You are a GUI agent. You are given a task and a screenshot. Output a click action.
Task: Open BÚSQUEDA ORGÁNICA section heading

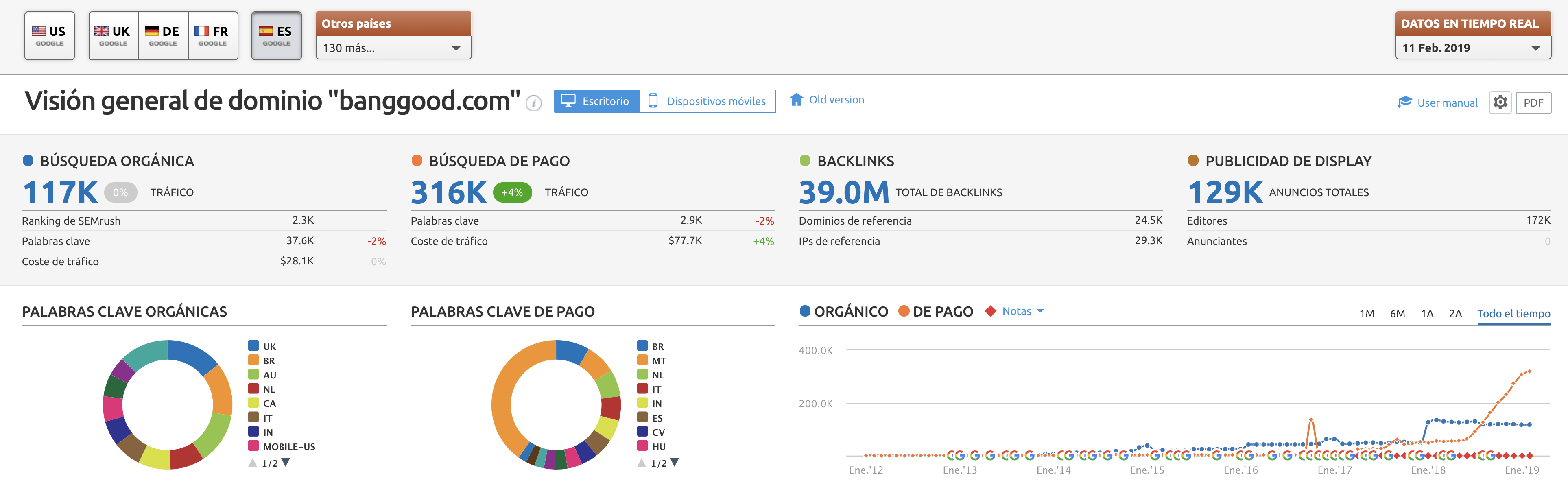tap(117, 161)
